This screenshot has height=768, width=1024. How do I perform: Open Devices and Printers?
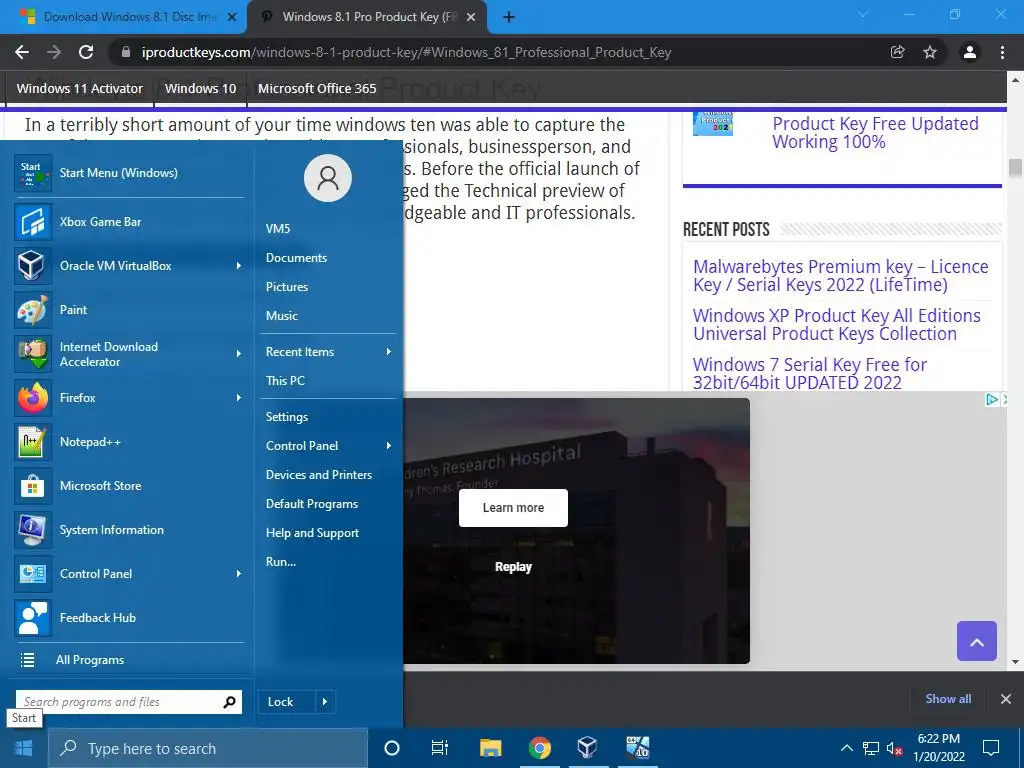319,475
